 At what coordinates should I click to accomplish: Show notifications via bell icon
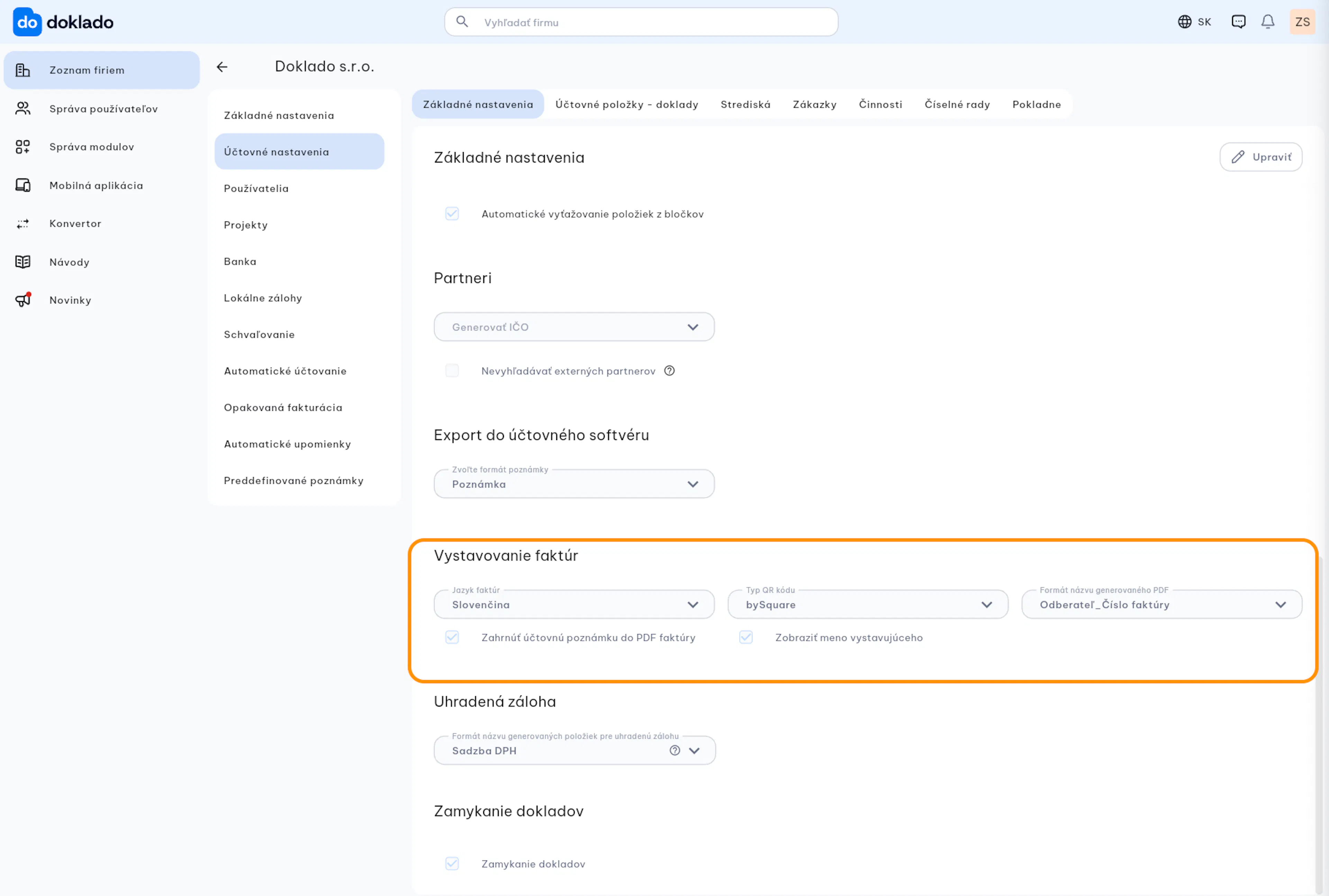pos(1268,22)
